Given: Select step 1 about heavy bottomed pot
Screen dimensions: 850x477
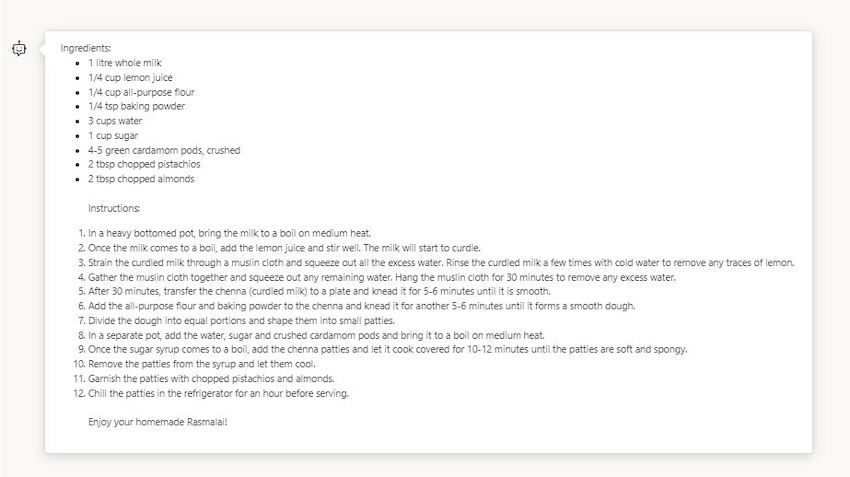Looking at the screenshot, I should pyautogui.click(x=229, y=234).
